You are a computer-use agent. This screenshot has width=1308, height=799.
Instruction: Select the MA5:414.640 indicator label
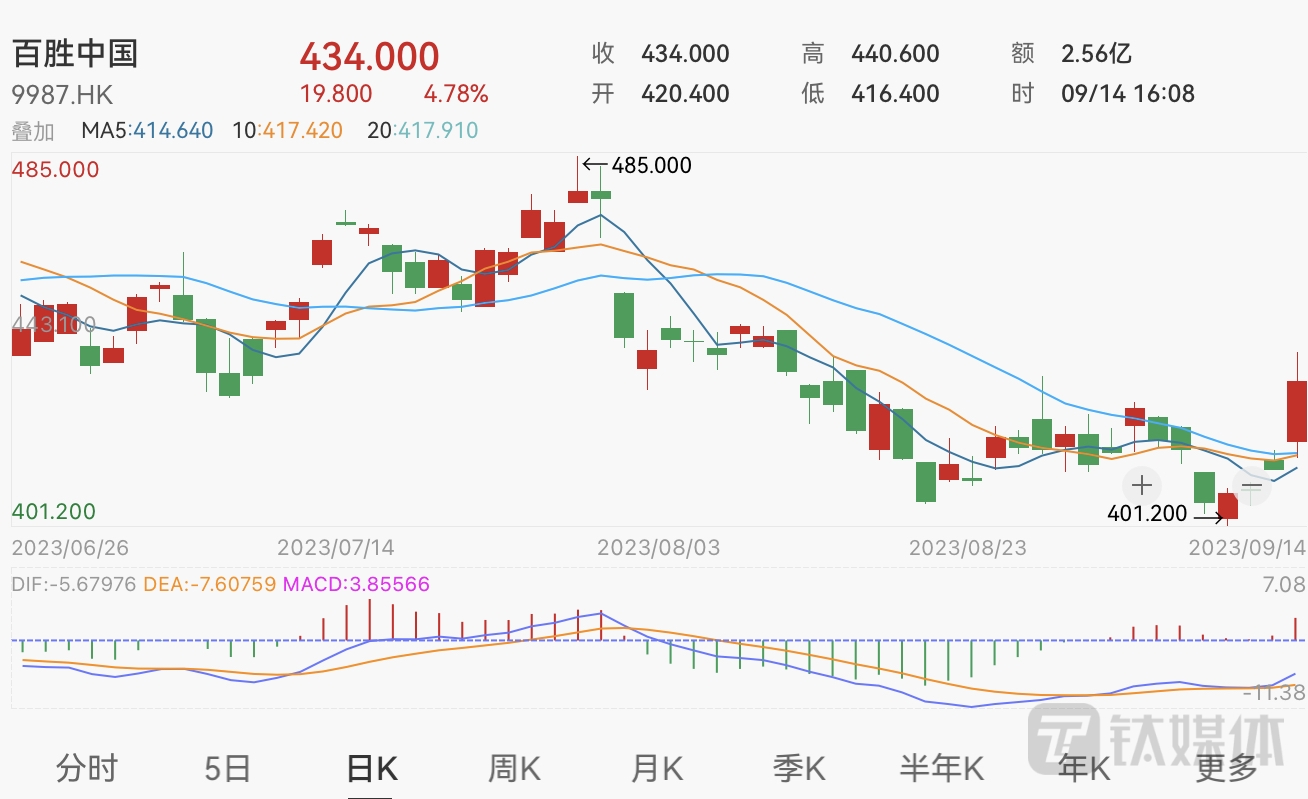pyautogui.click(x=148, y=131)
